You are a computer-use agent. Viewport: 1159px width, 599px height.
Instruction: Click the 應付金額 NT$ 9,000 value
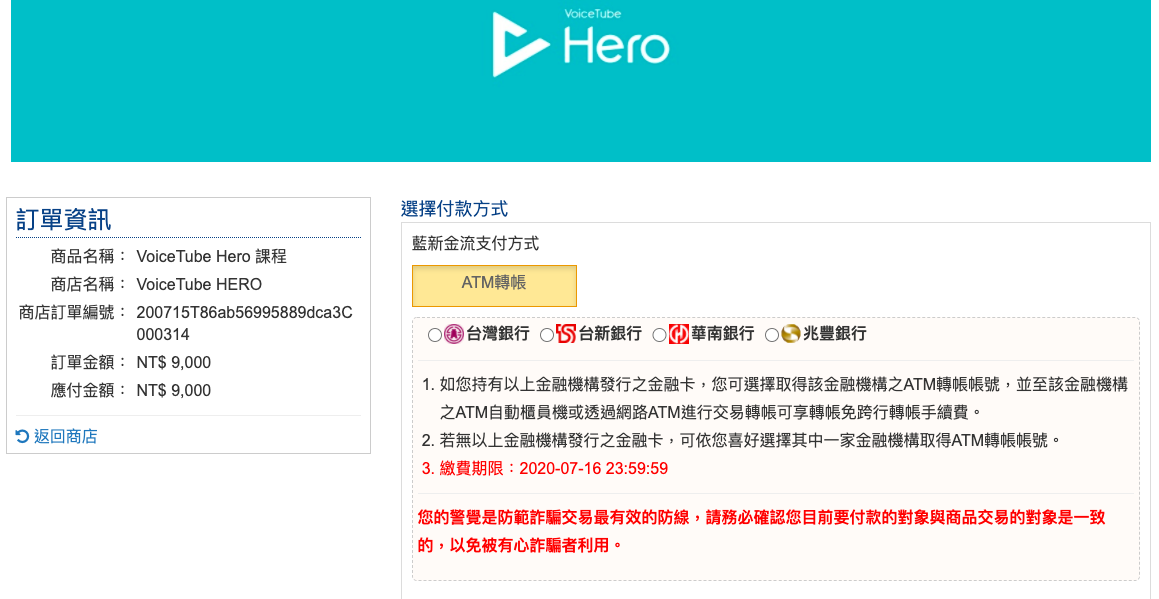pos(174,390)
